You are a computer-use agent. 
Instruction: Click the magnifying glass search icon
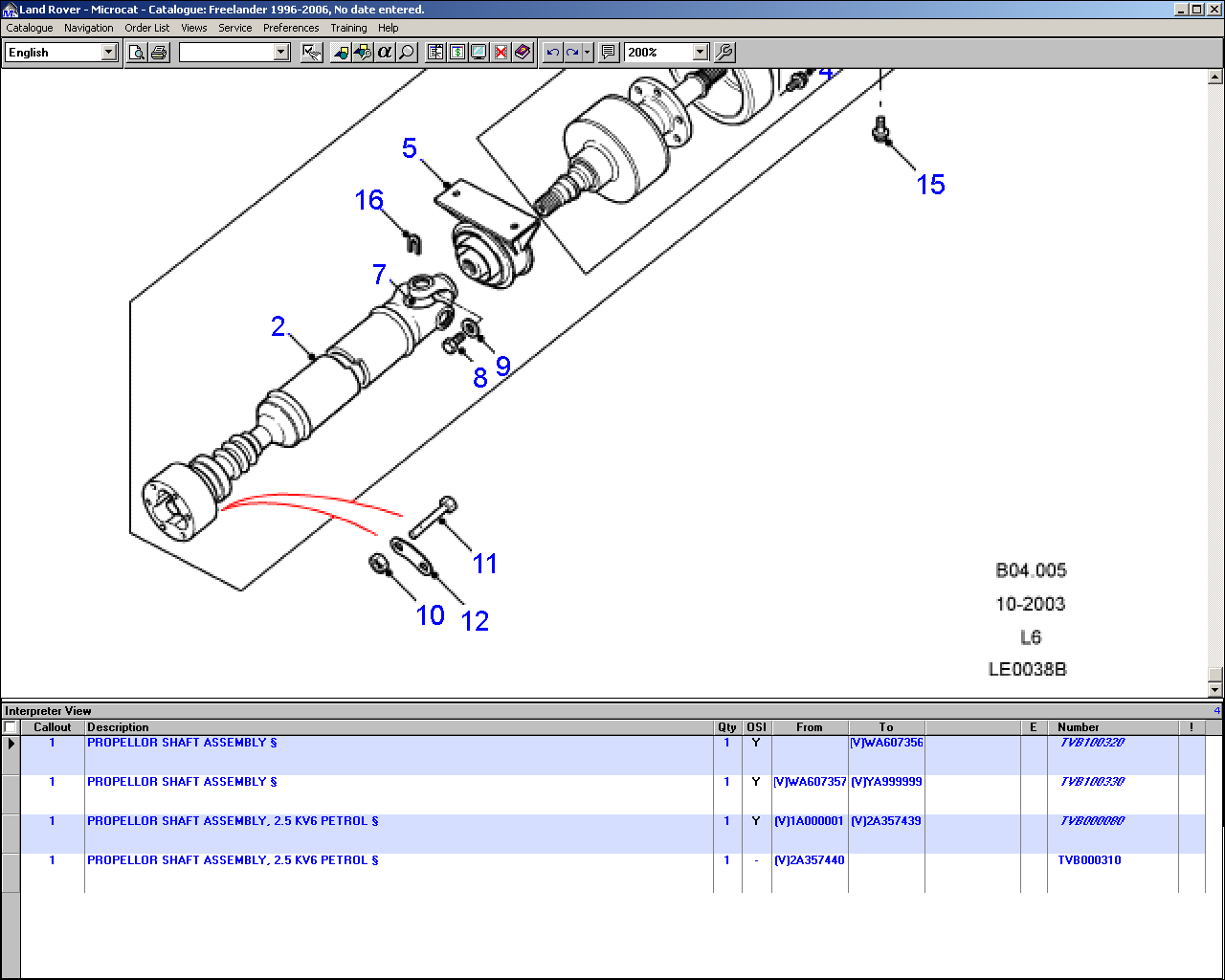tap(407, 53)
